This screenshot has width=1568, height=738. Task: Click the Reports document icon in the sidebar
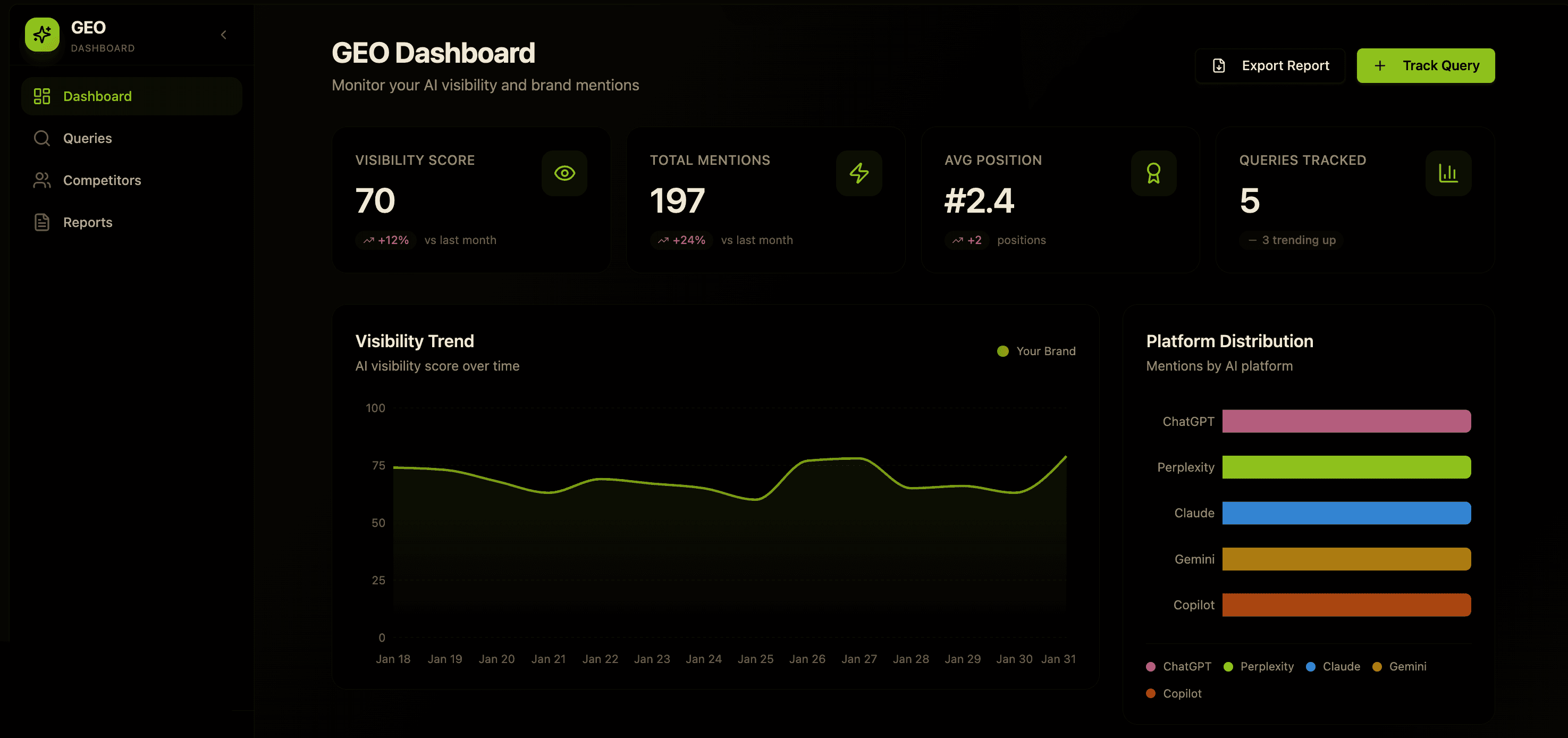pyautogui.click(x=42, y=222)
